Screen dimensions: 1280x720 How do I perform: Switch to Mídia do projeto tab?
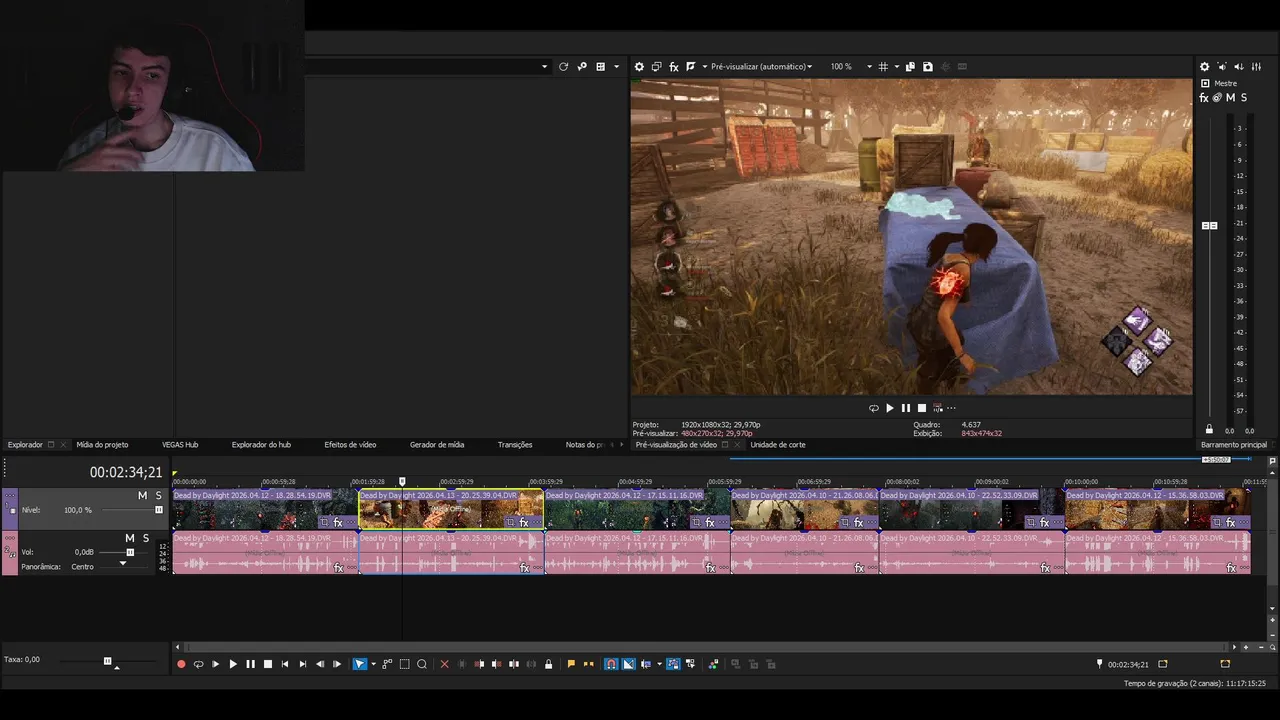click(102, 445)
